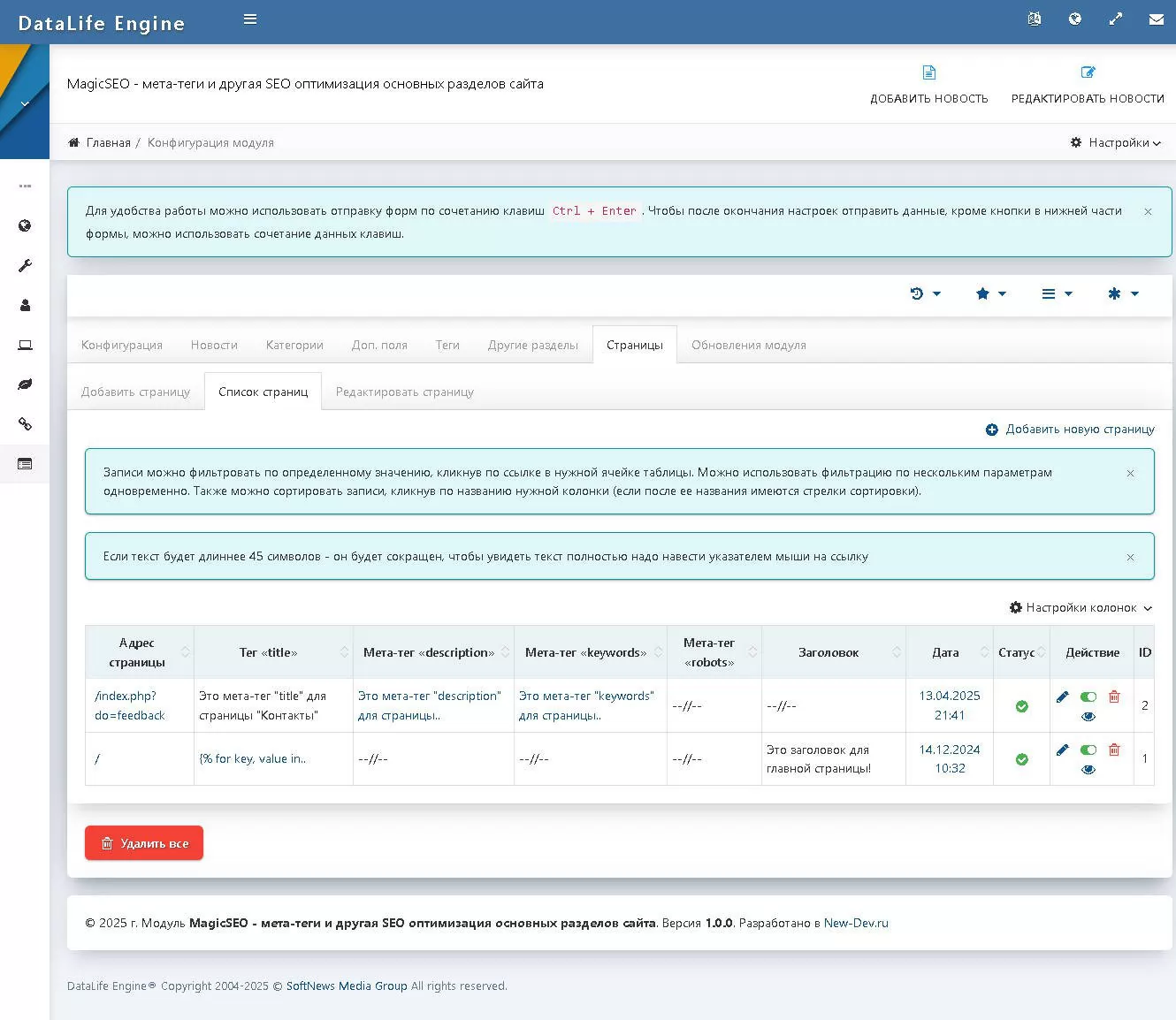Click the green status check for "/" page
Viewport: 1176px width, 1020px height.
click(x=1021, y=759)
